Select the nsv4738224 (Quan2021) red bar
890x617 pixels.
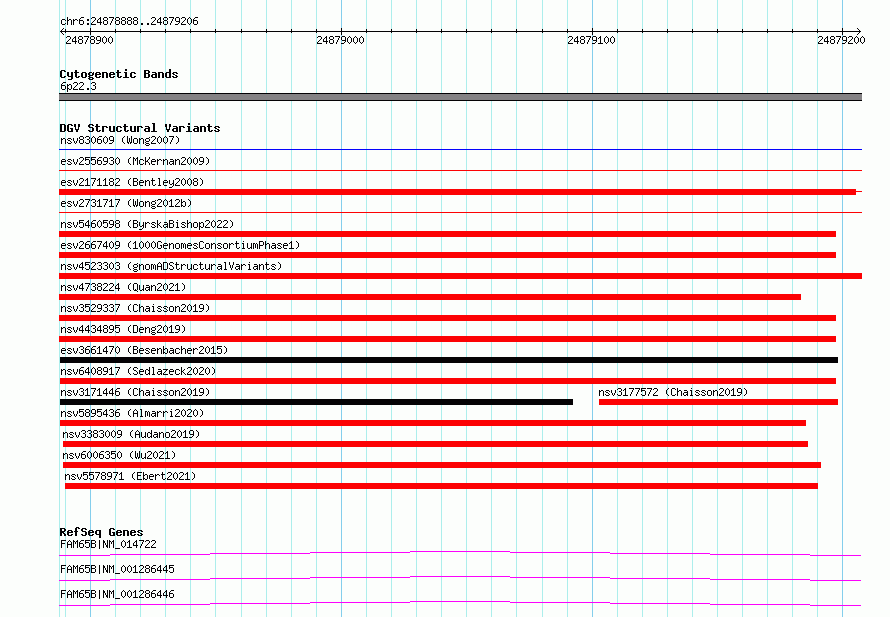point(430,297)
